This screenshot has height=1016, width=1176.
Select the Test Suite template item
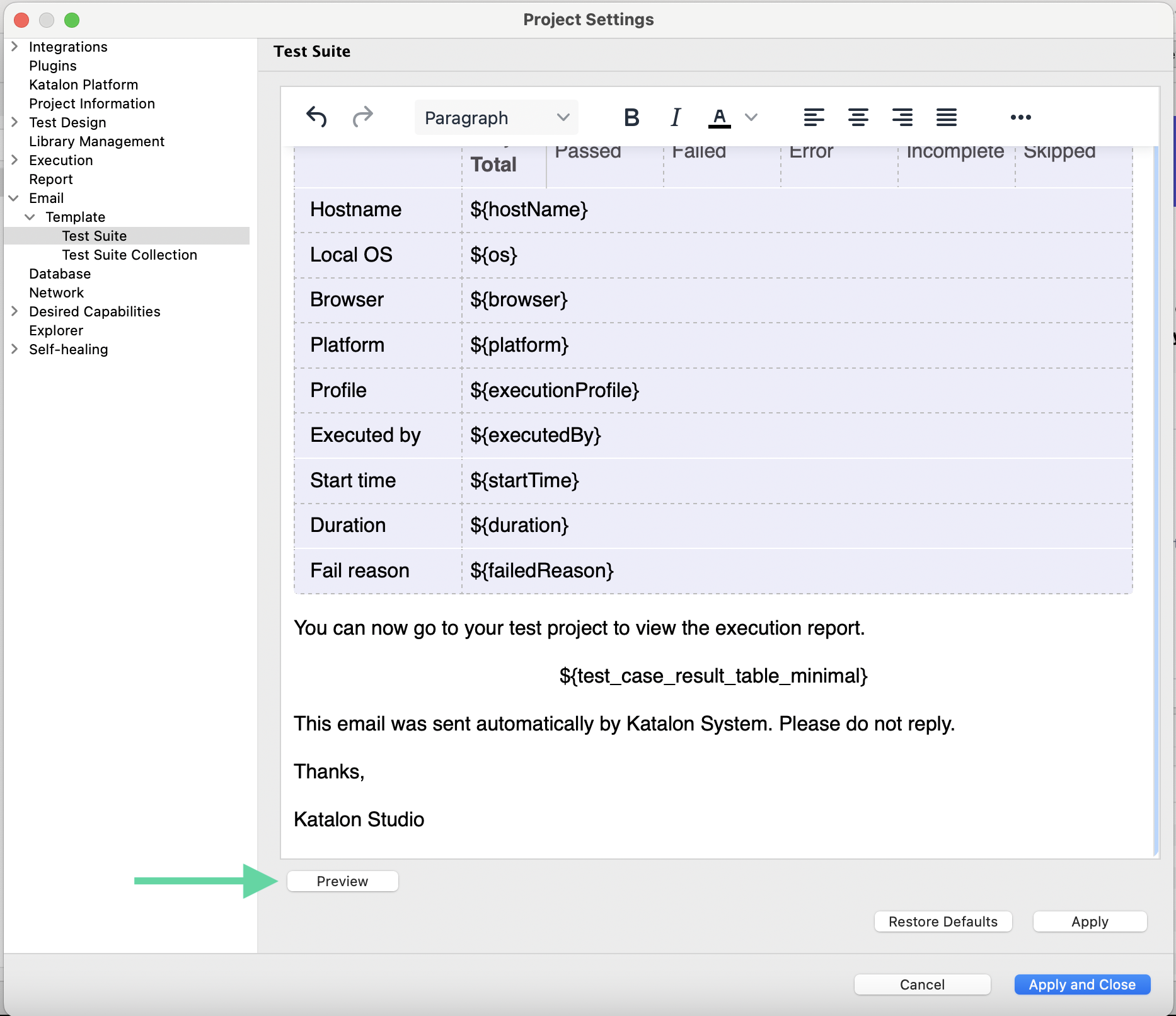95,236
